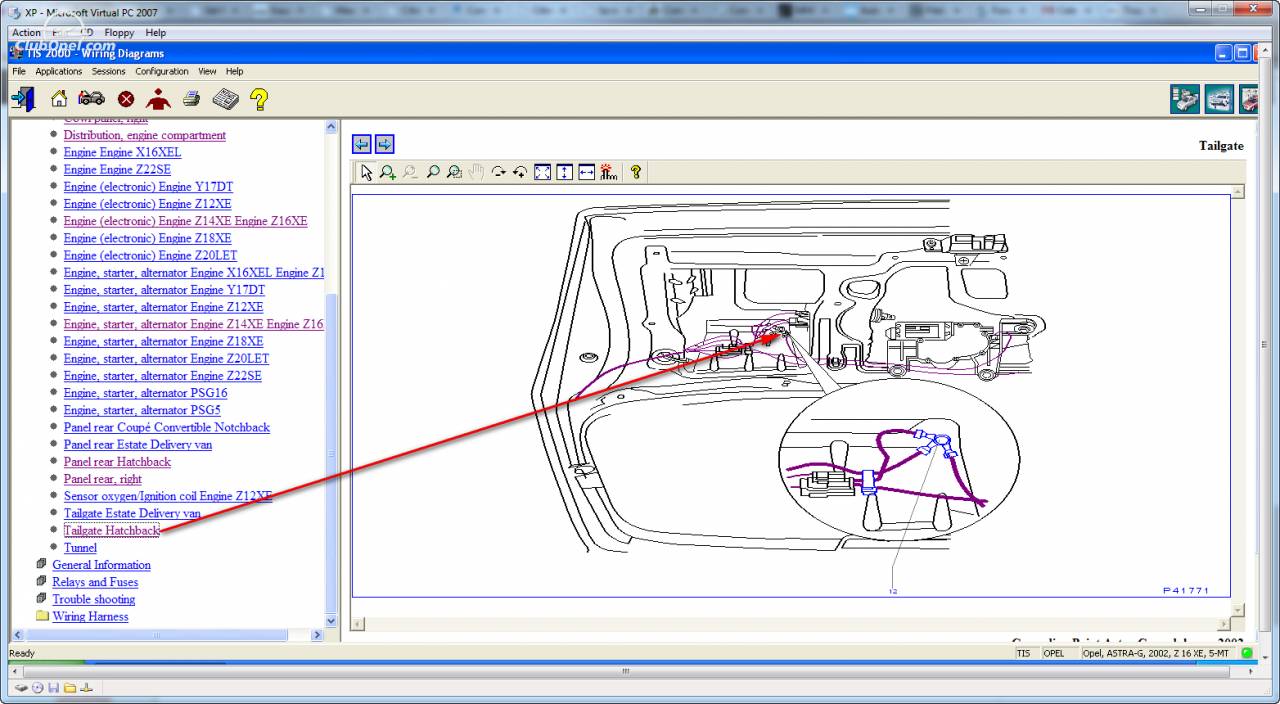Click the network icon in Virtual PC status bar

pos(86,688)
